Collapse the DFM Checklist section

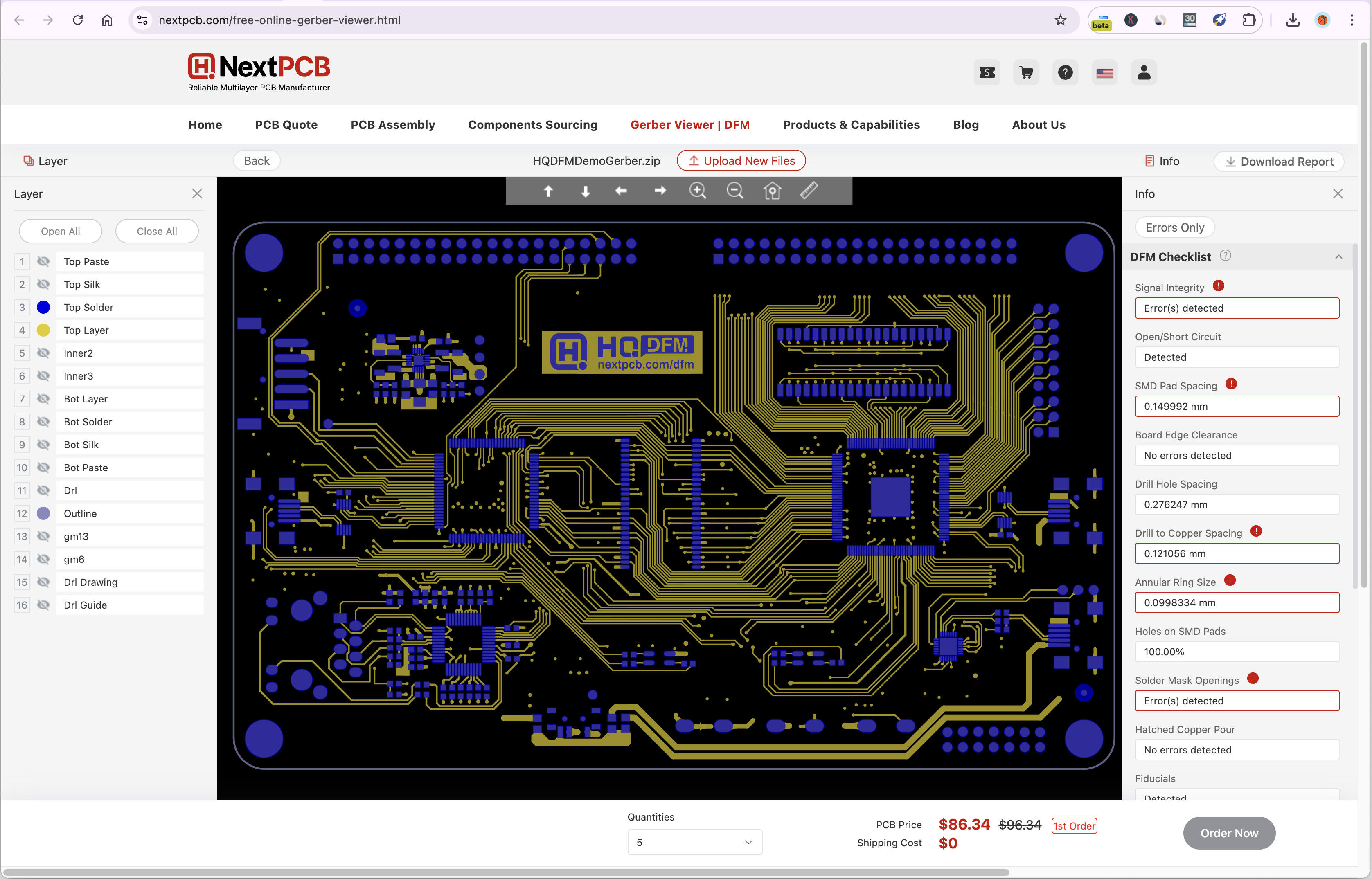pyautogui.click(x=1338, y=257)
